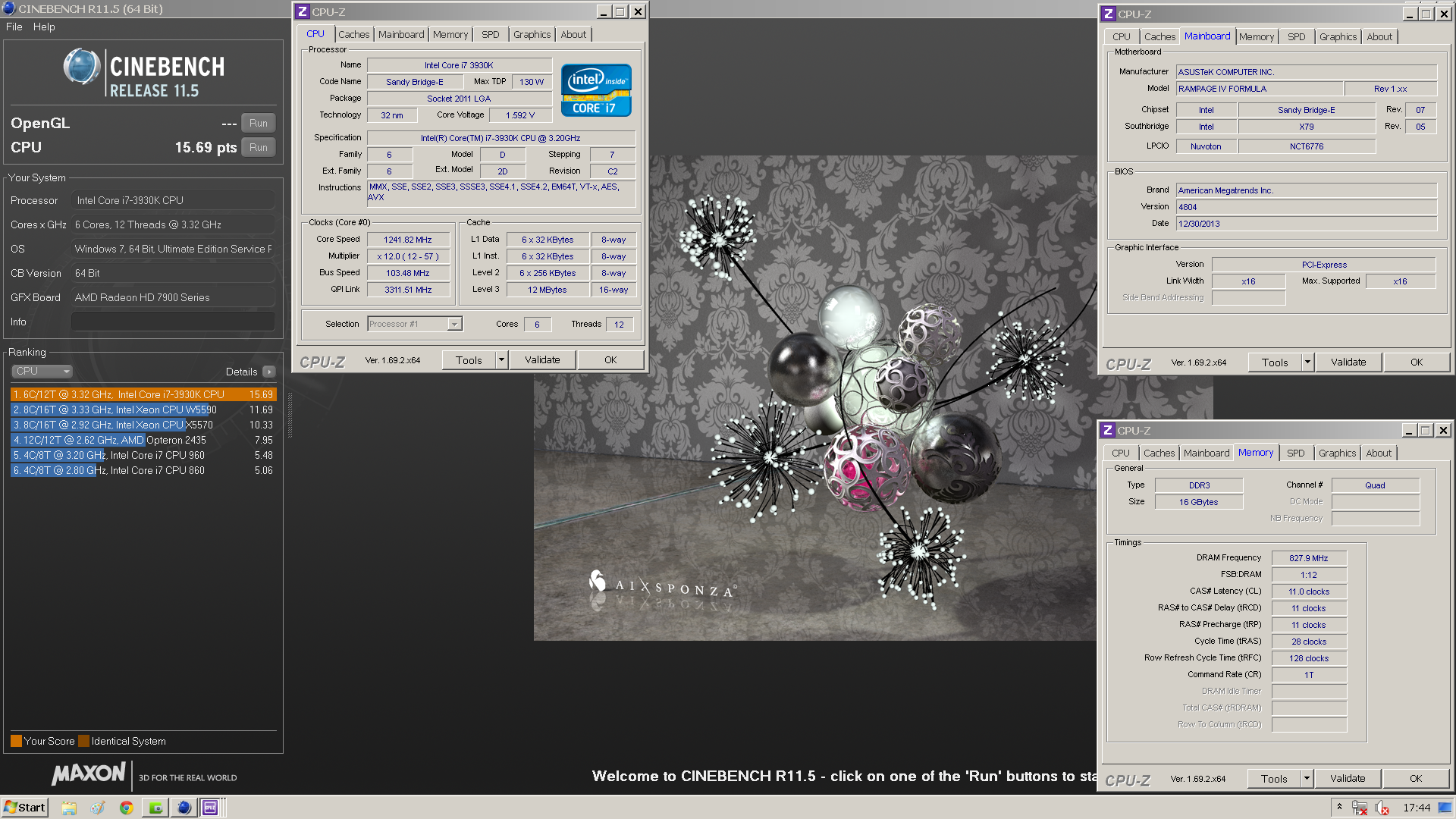
Task: Select the CPU tab in the Mainboard CPU-Z window
Action: 1122,37
